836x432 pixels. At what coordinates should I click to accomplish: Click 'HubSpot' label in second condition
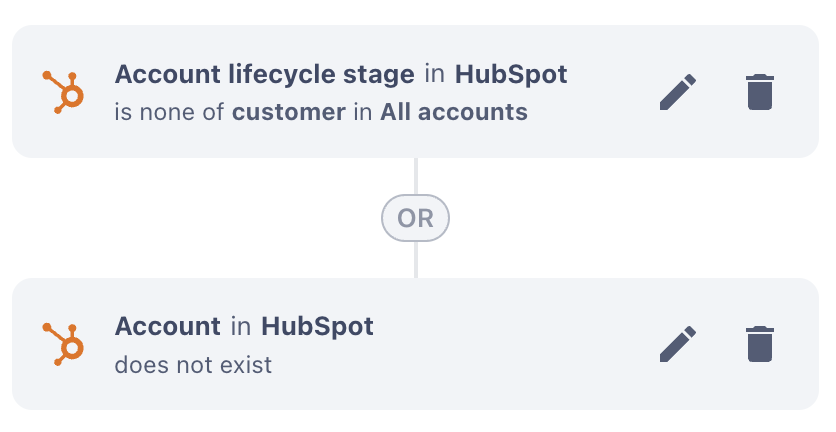317,326
